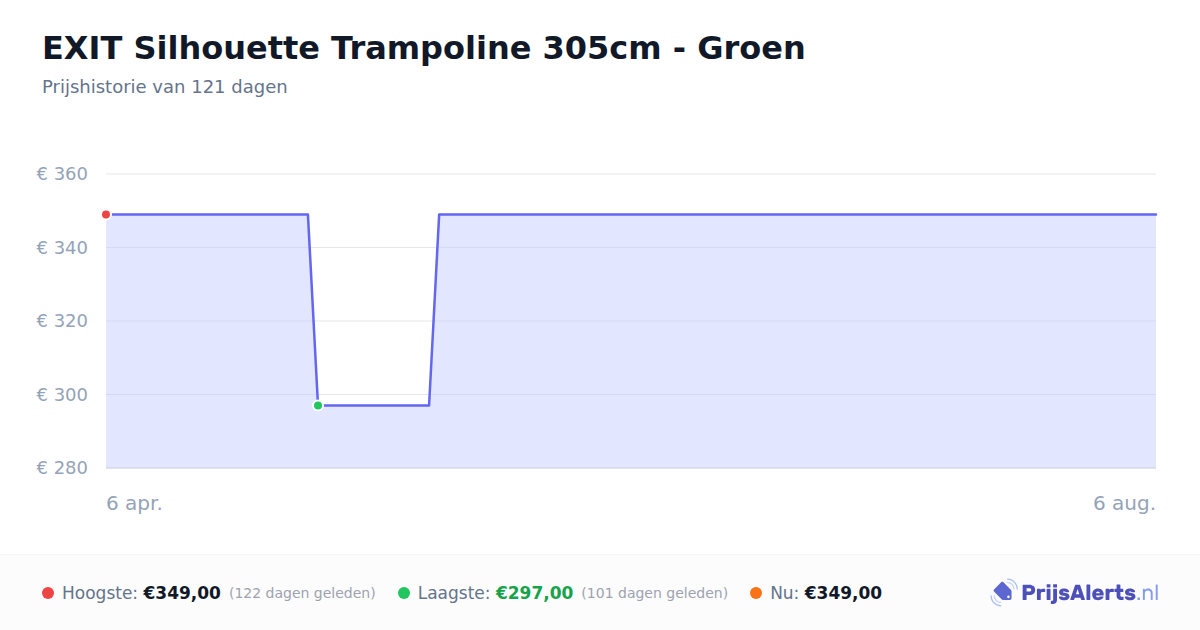Click the green Laagste legend dot
The width and height of the screenshot is (1200, 630).
pyautogui.click(x=404, y=593)
